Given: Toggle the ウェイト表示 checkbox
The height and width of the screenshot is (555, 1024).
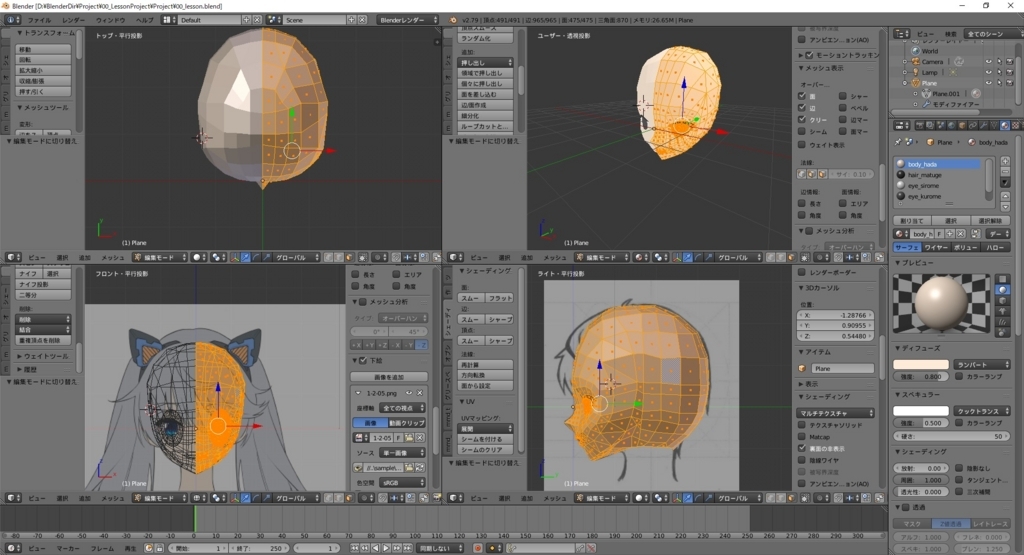Looking at the screenshot, I should (x=802, y=145).
